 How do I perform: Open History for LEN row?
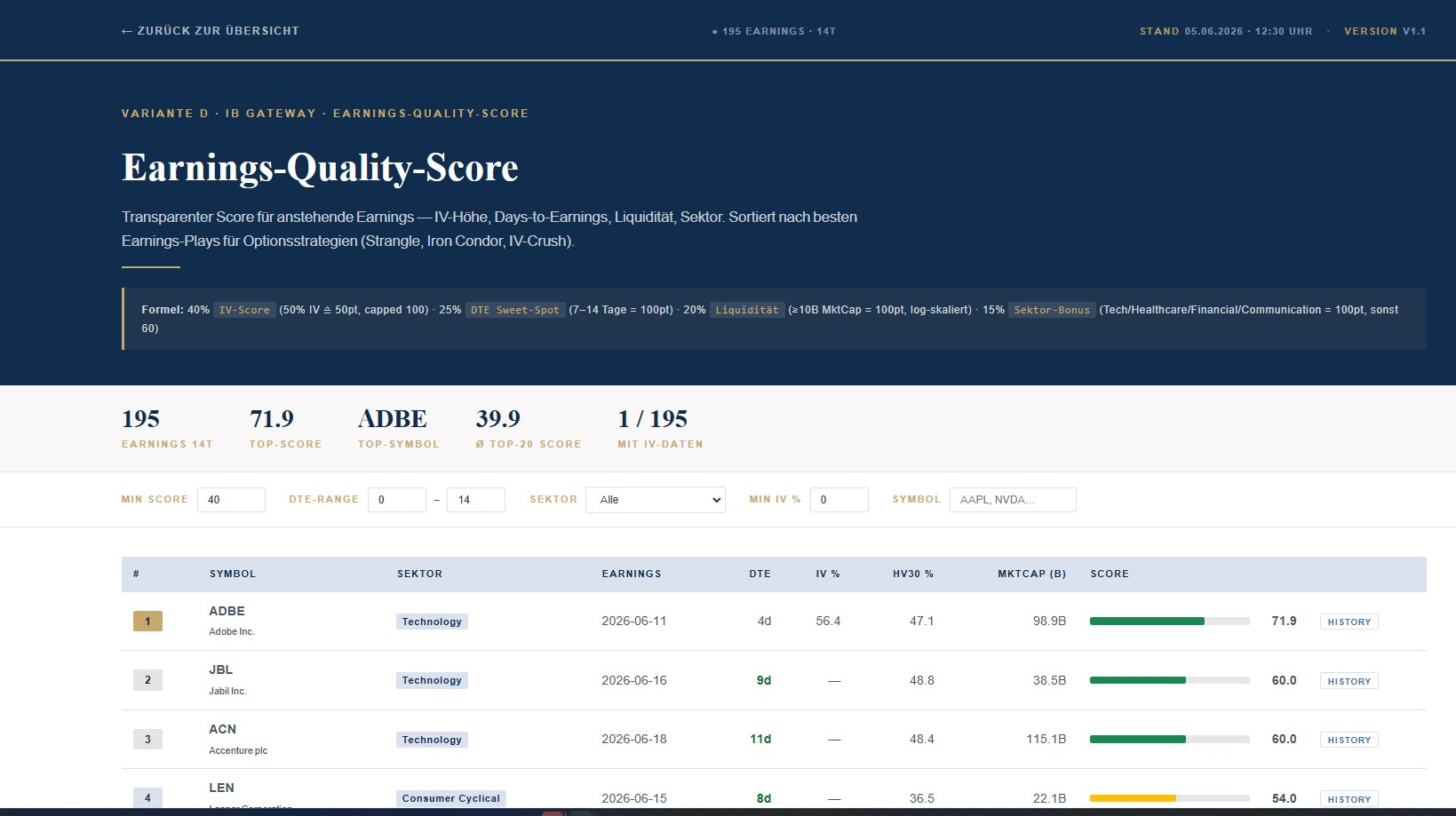(1349, 799)
